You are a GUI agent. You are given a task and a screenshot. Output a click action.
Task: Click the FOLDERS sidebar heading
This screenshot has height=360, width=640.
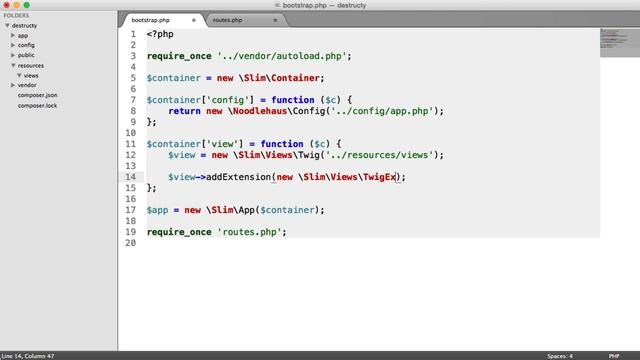pos(16,16)
